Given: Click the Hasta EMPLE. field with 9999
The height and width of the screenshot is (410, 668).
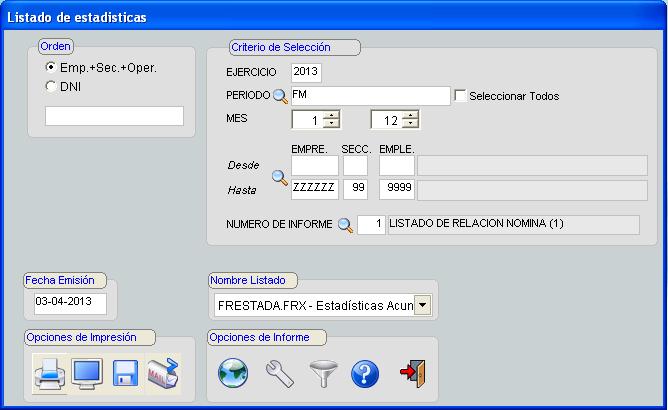Looking at the screenshot, I should point(397,189).
